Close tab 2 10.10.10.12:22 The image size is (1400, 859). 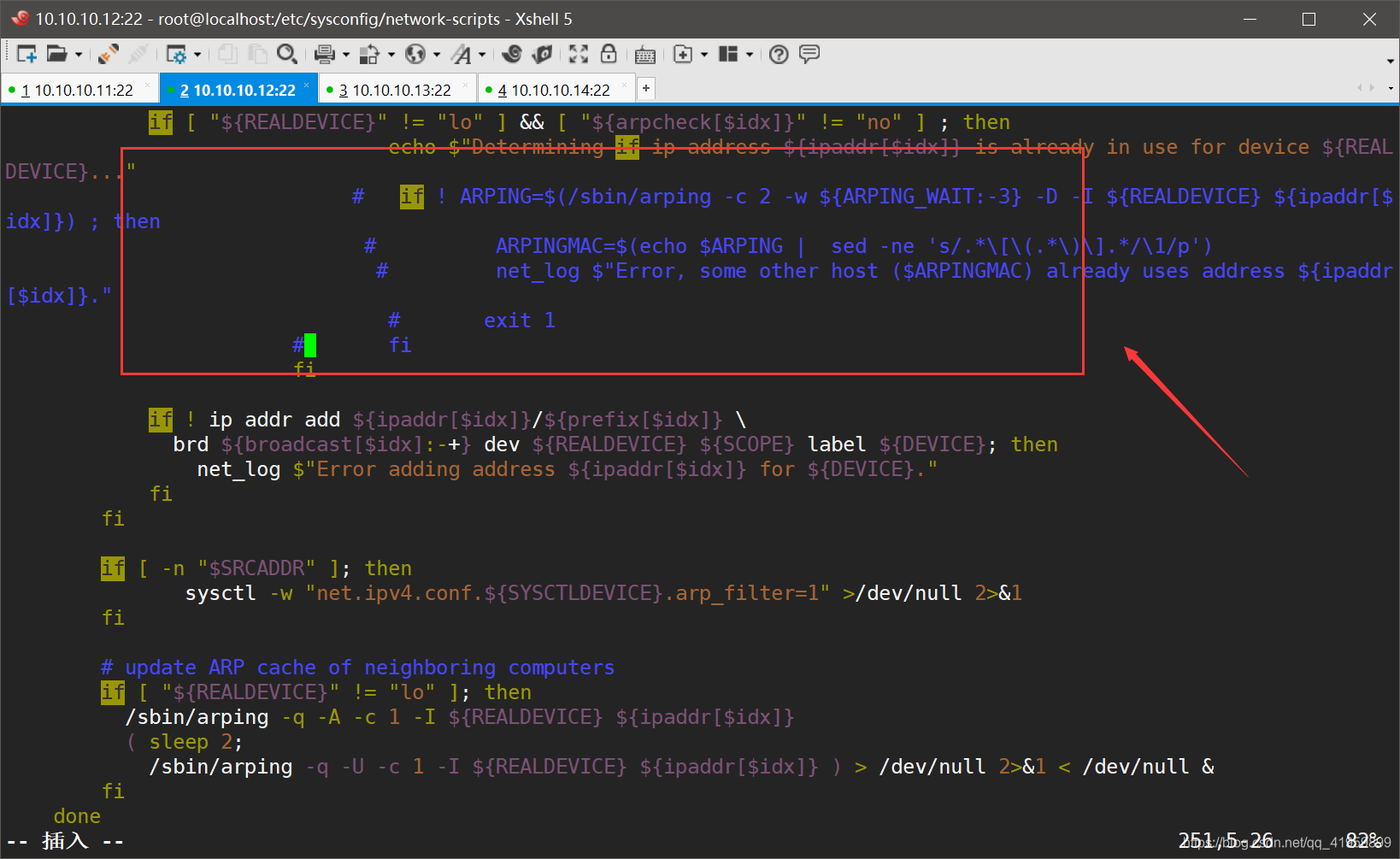(307, 85)
